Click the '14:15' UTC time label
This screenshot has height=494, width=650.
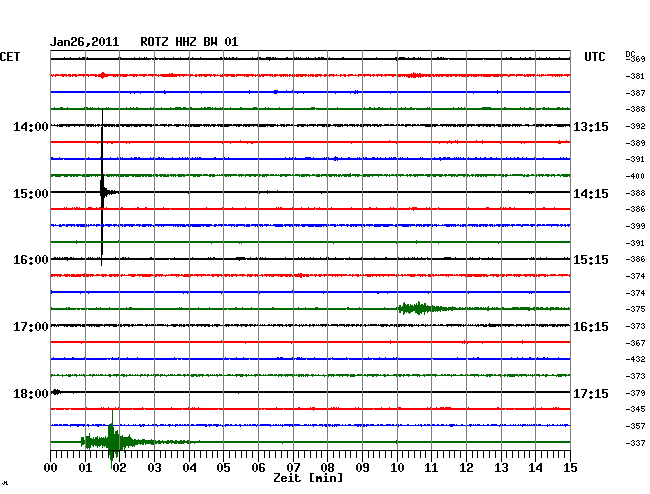(x=591, y=194)
